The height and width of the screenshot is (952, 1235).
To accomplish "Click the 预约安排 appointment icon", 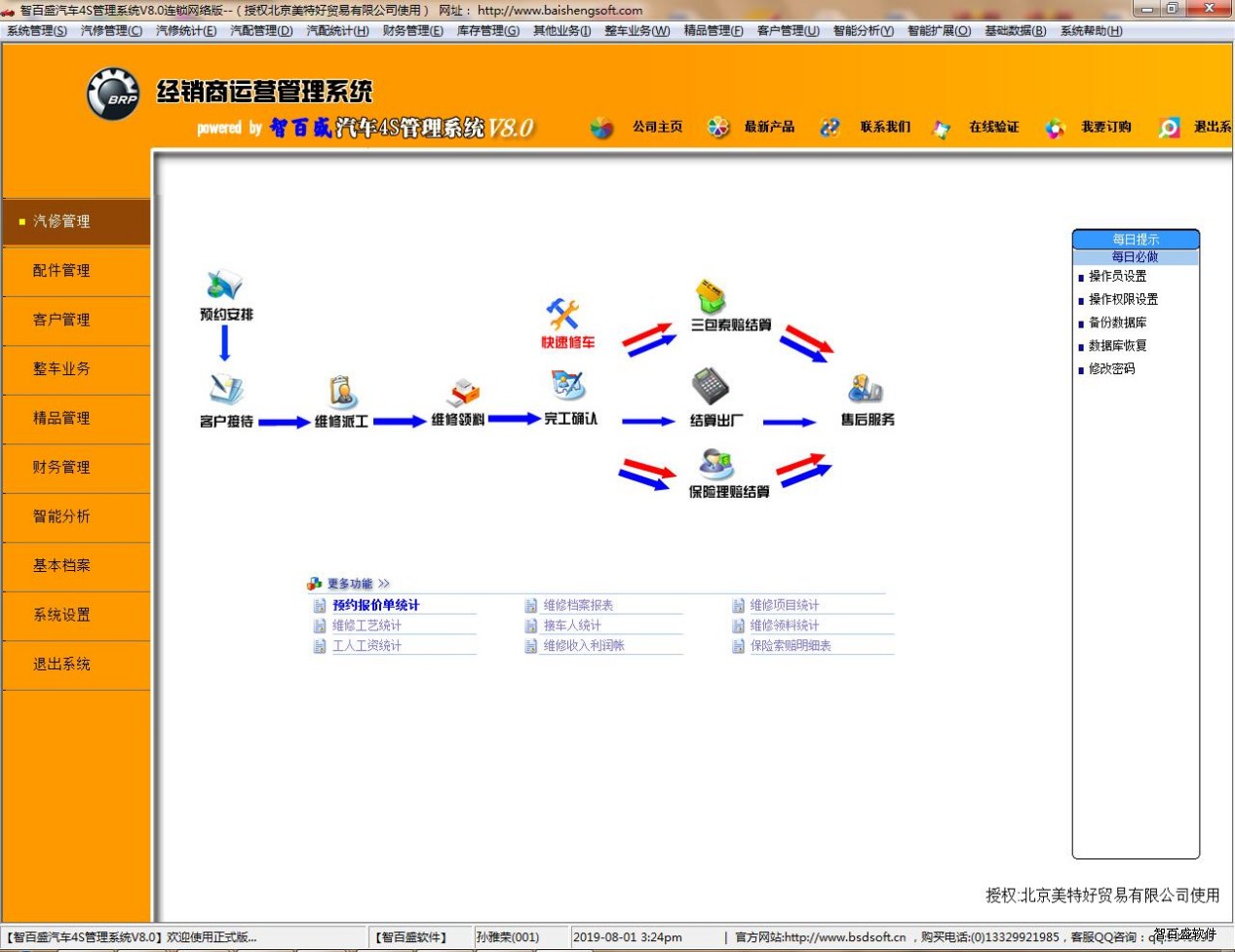I will tap(224, 286).
